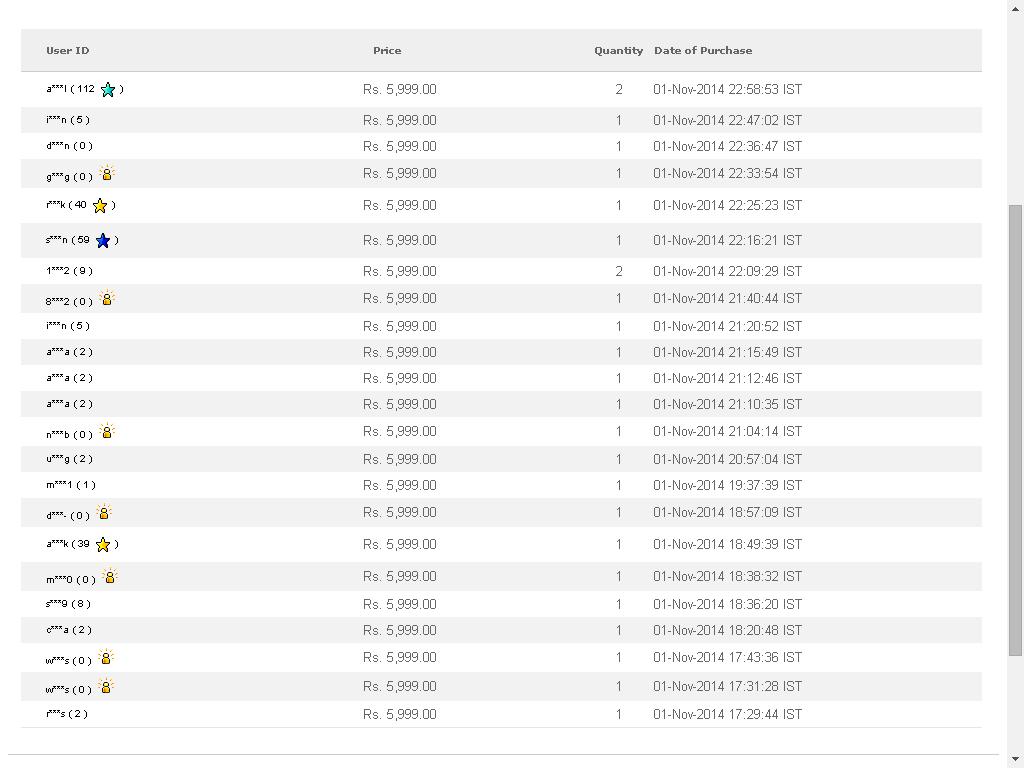
Task: Click the turquoise star beside a***l
Action: pos(108,90)
